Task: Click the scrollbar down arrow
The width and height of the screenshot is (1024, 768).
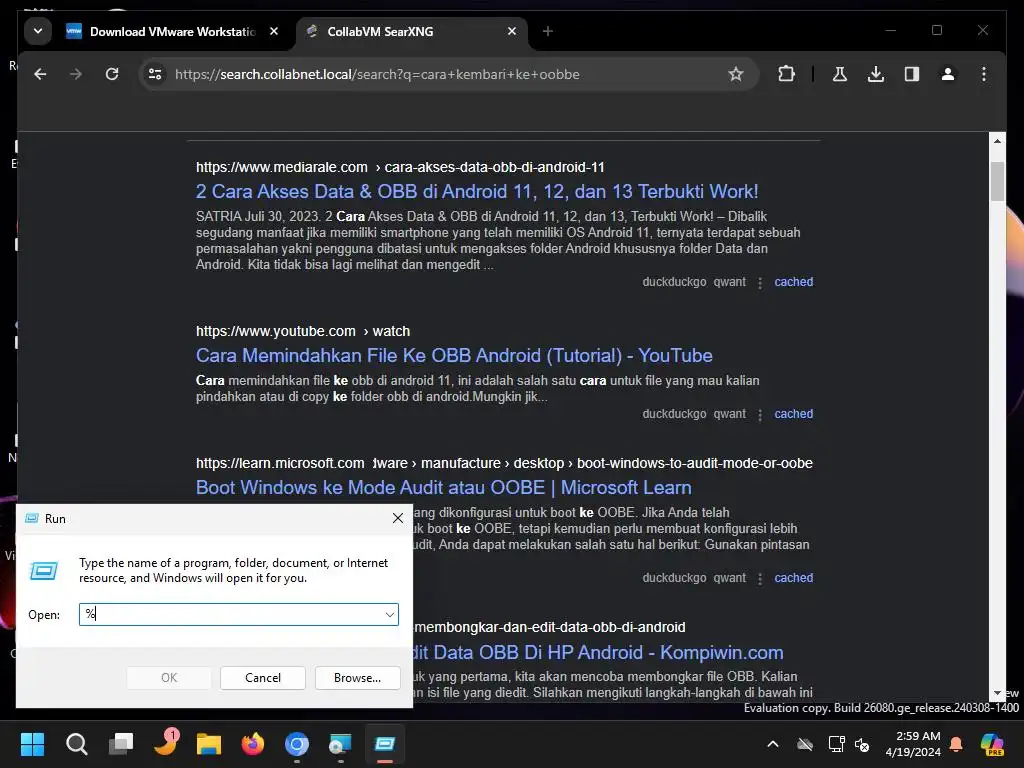Action: point(997,693)
